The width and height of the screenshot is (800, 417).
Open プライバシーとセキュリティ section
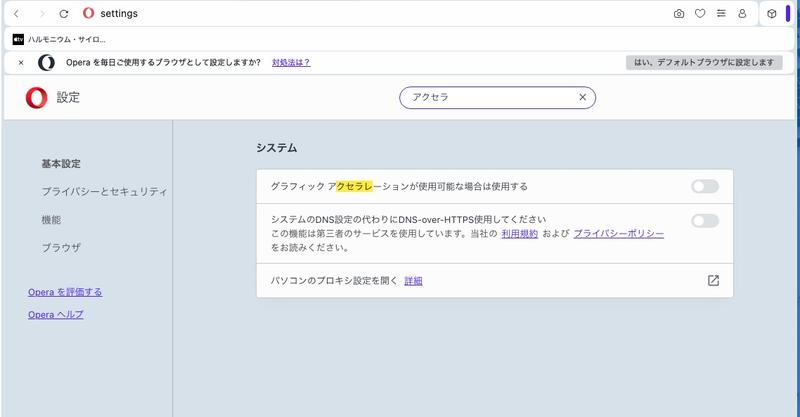(x=104, y=191)
